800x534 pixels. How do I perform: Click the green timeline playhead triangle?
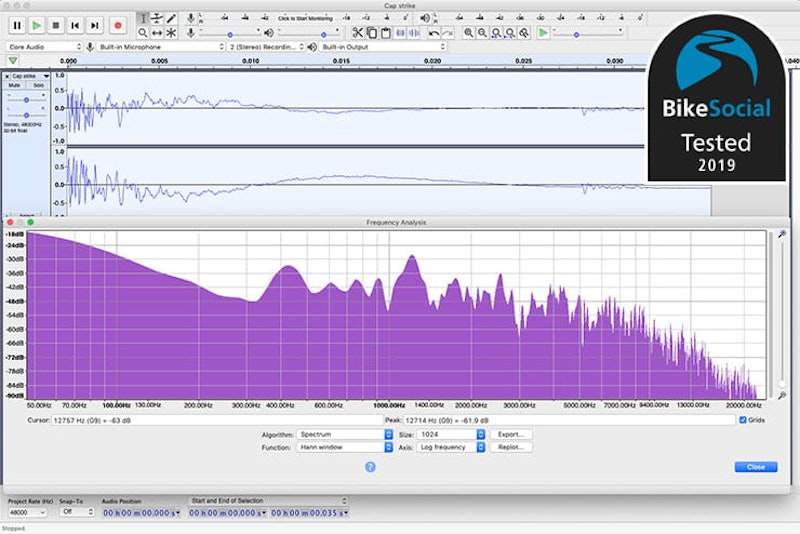click(13, 61)
